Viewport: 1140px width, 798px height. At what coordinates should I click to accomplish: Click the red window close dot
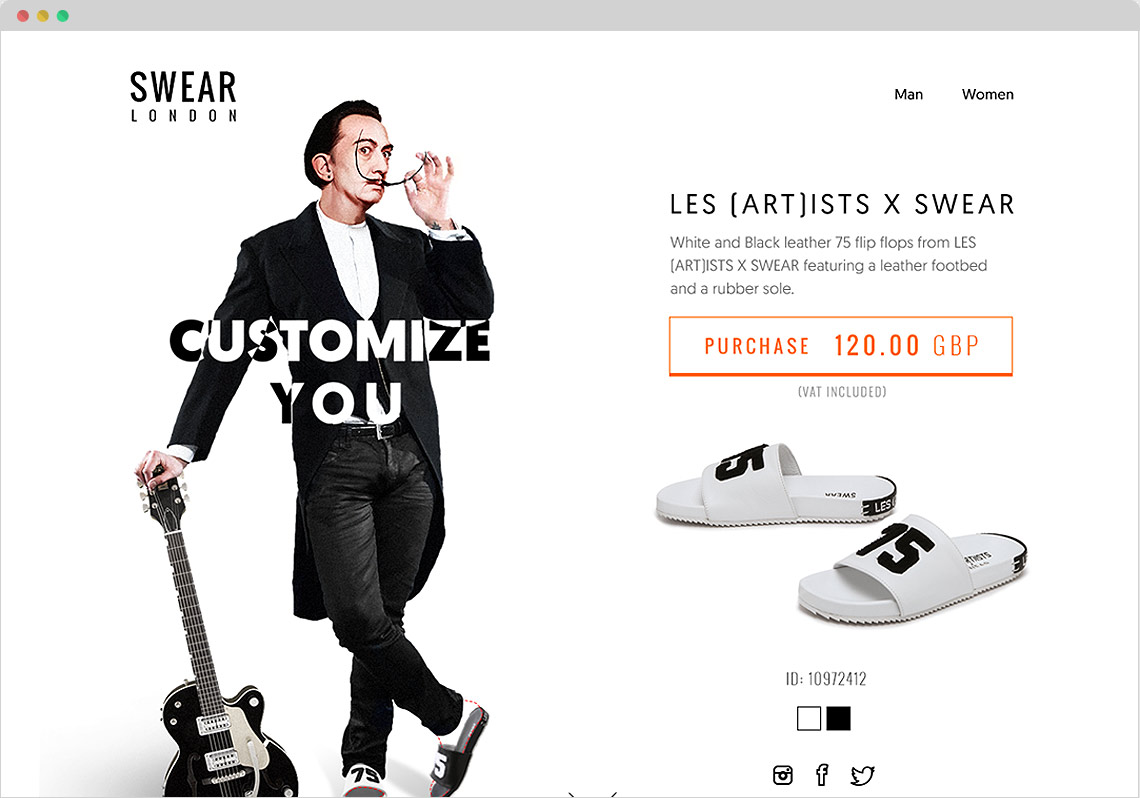23,16
